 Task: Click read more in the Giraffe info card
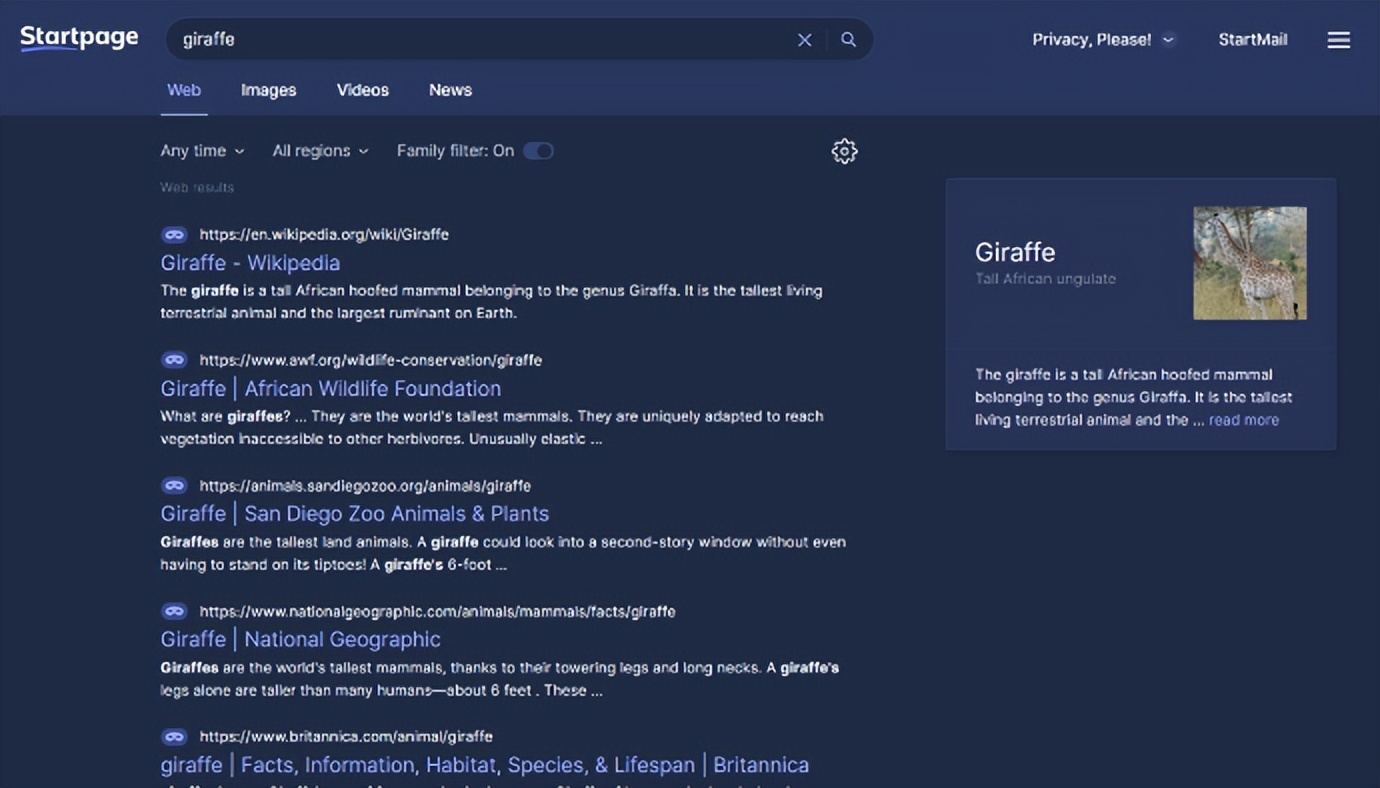click(x=1243, y=420)
